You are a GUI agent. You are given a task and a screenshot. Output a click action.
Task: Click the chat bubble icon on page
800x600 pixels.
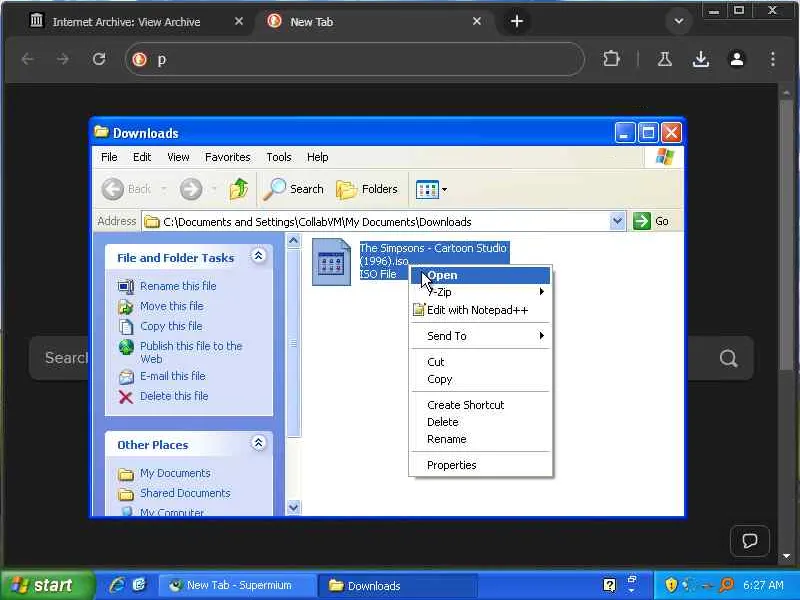(x=749, y=540)
